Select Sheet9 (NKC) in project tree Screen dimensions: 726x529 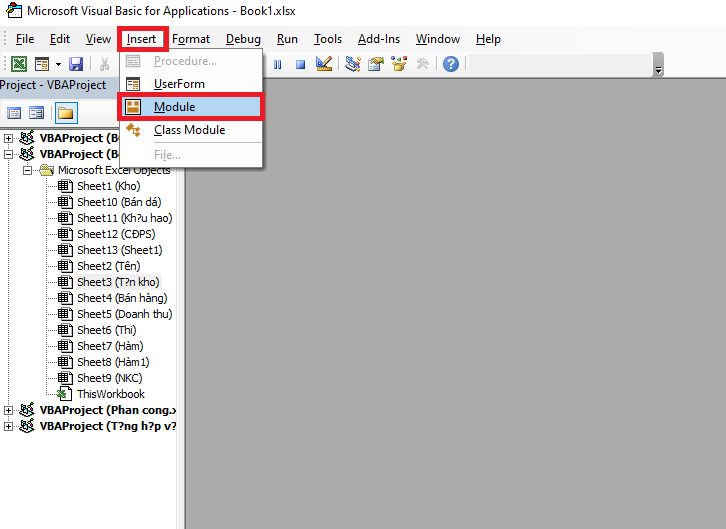point(109,378)
